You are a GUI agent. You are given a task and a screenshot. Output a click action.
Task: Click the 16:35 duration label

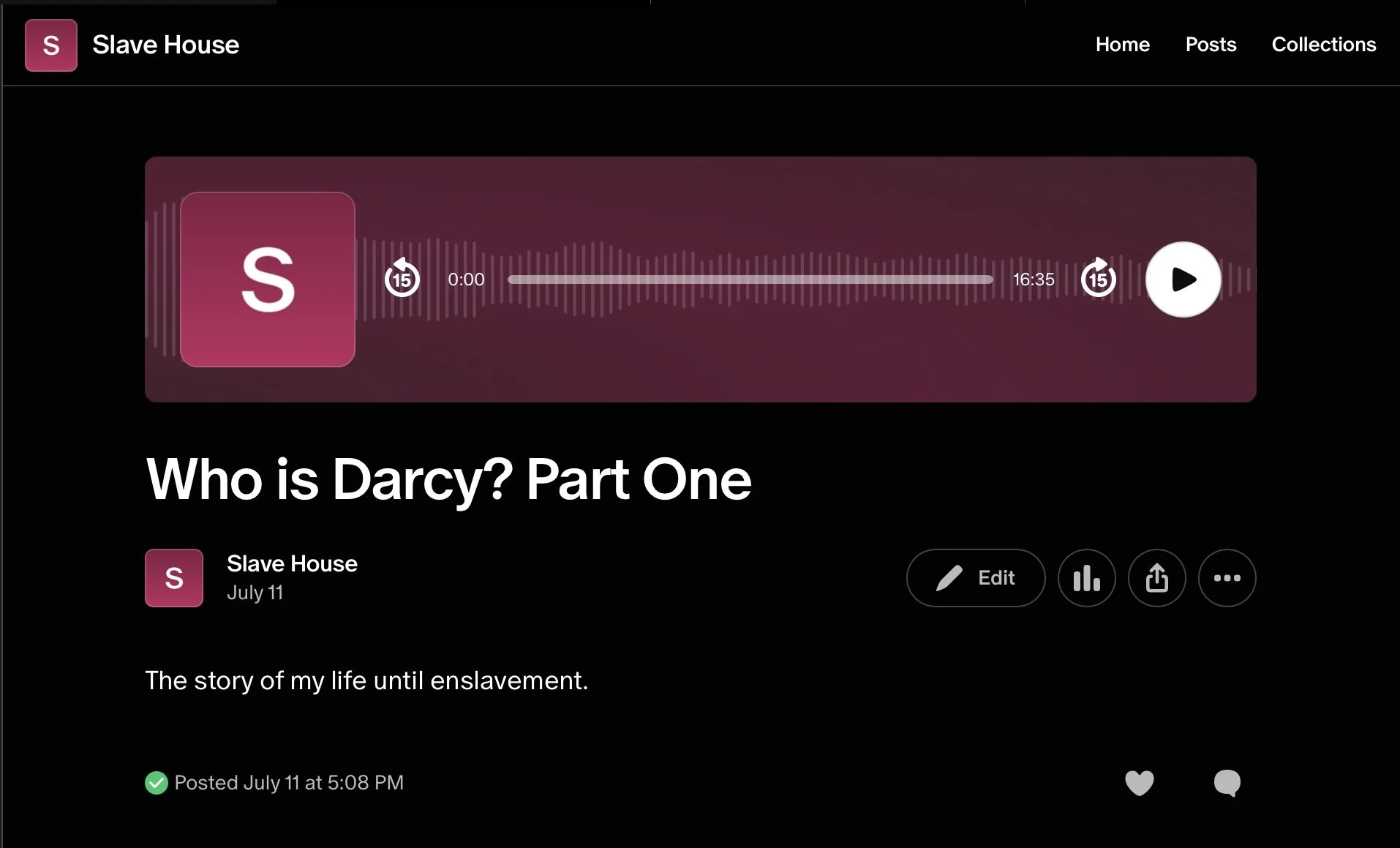[1034, 279]
